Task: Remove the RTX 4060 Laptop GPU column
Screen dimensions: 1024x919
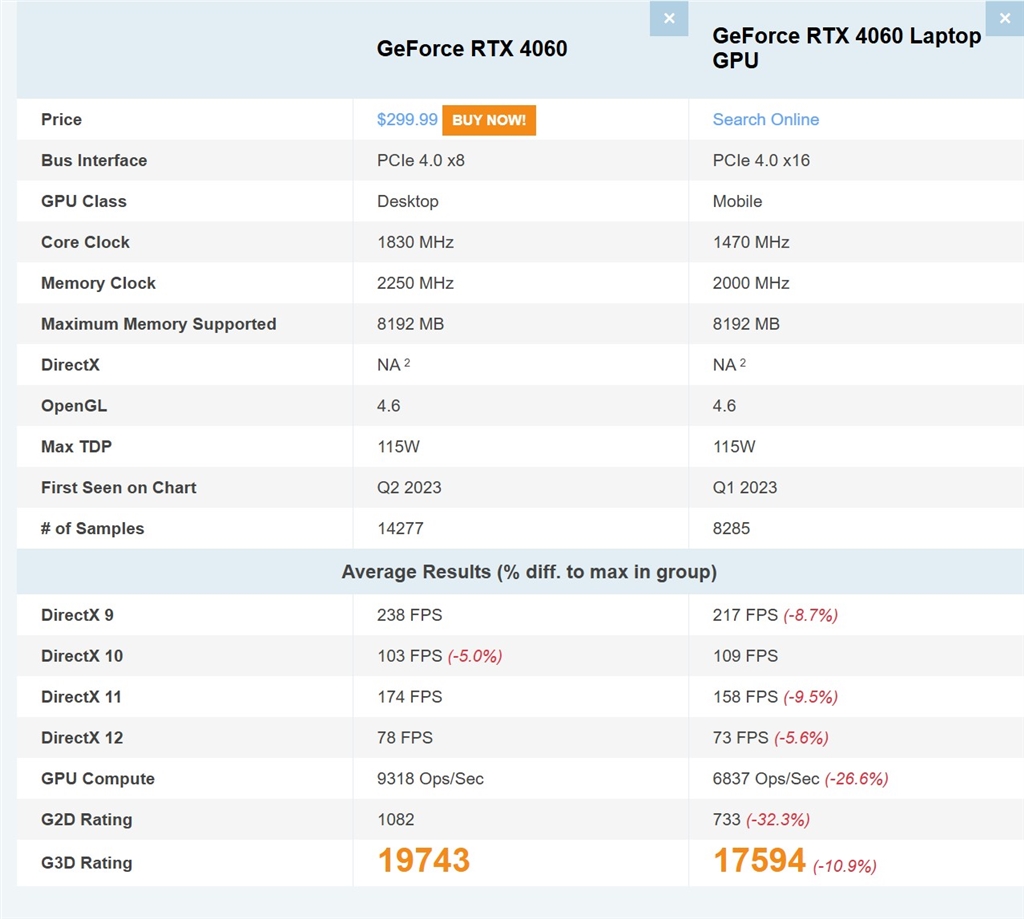Action: (x=1004, y=18)
